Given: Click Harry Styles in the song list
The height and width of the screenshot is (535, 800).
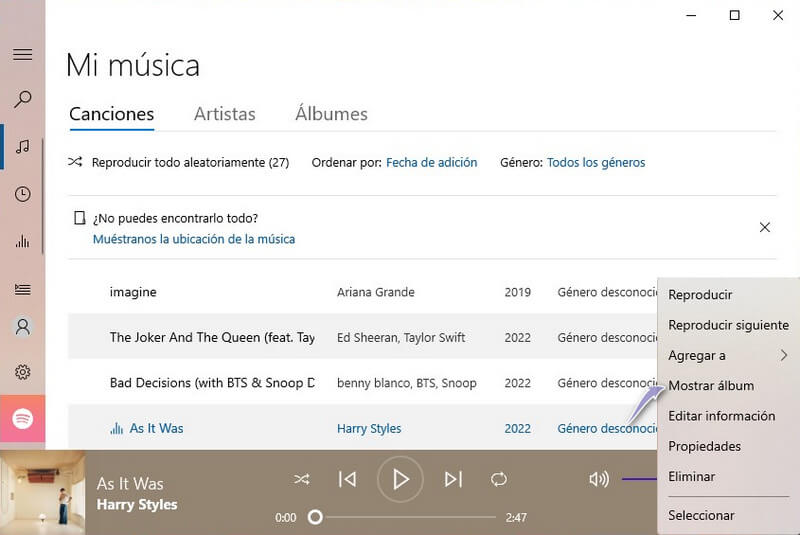Looking at the screenshot, I should tap(369, 428).
